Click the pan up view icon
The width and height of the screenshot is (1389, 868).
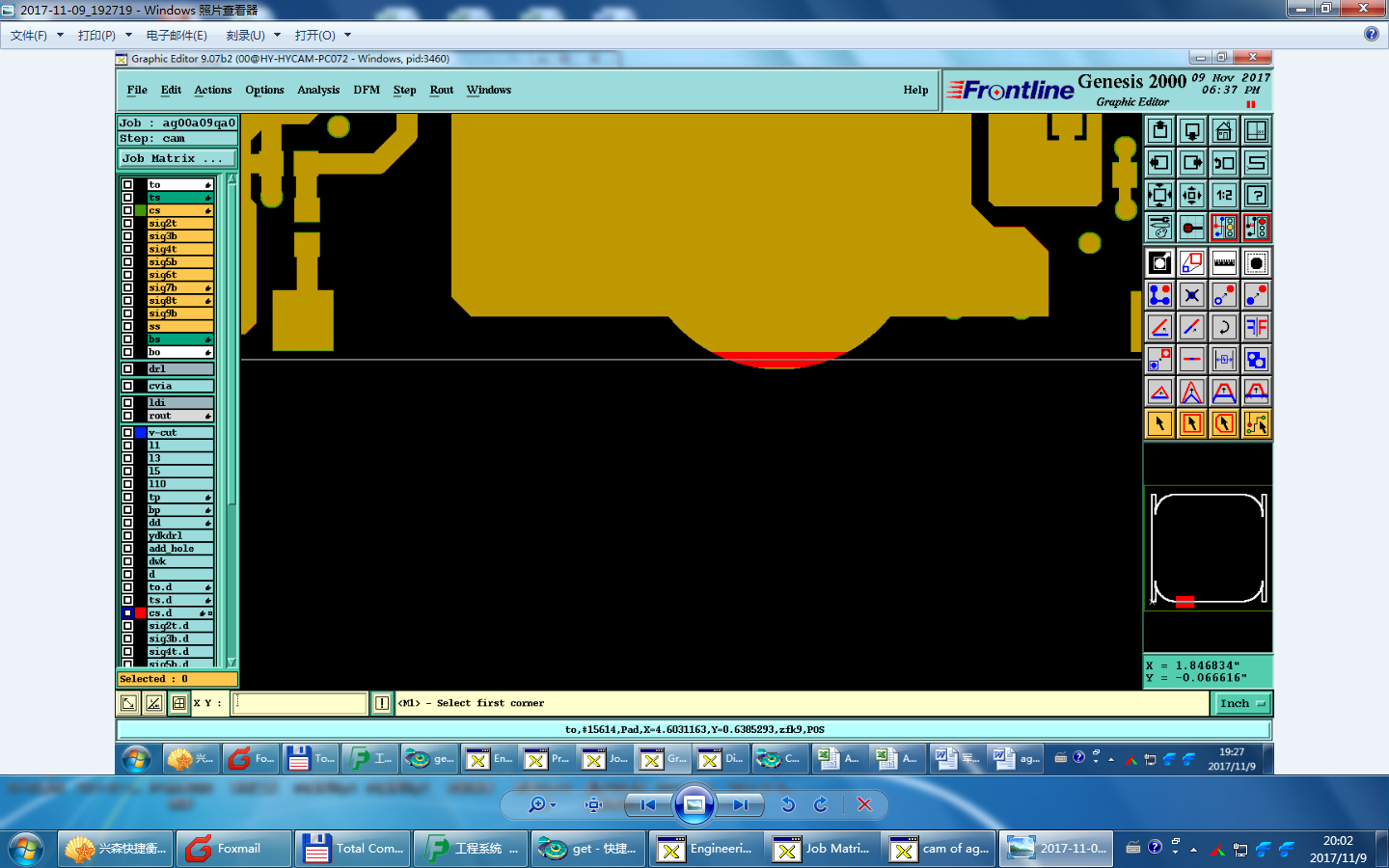(x=1159, y=130)
